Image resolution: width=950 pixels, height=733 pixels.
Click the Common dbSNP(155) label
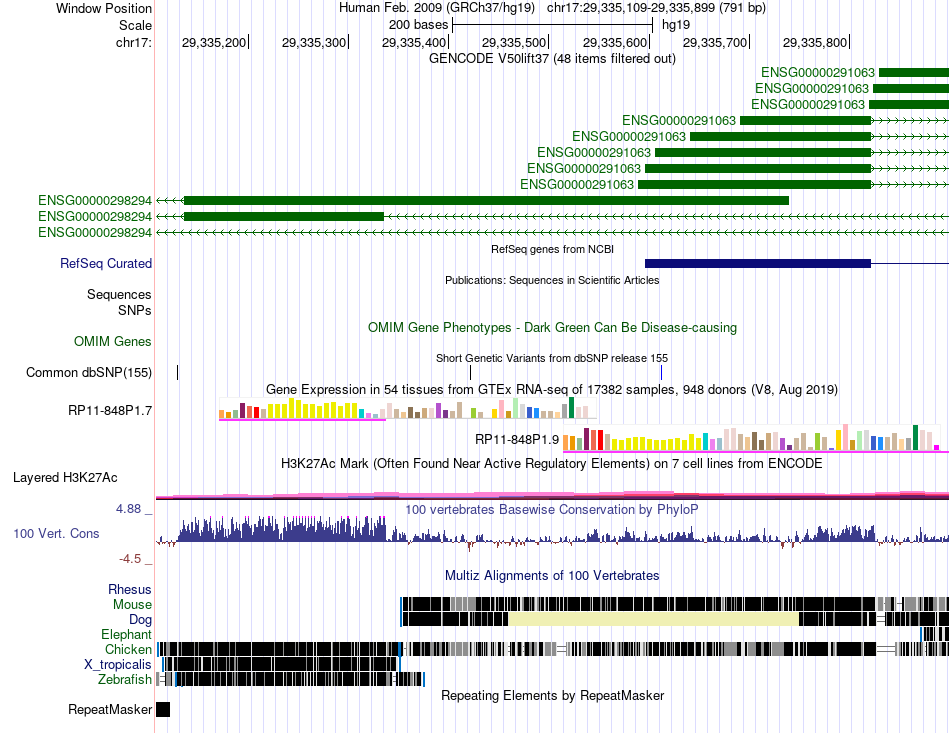point(88,373)
